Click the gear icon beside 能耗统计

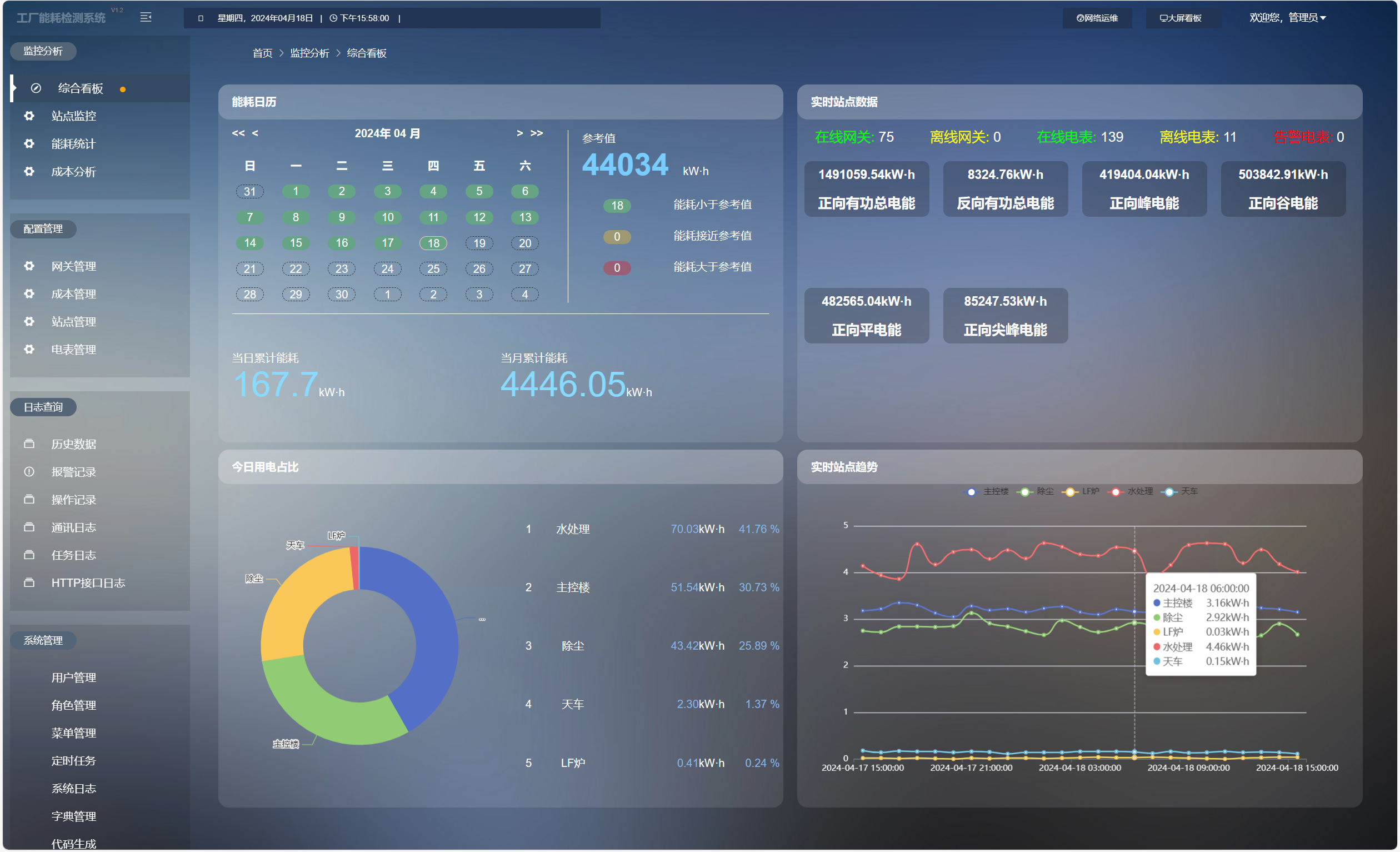point(29,144)
